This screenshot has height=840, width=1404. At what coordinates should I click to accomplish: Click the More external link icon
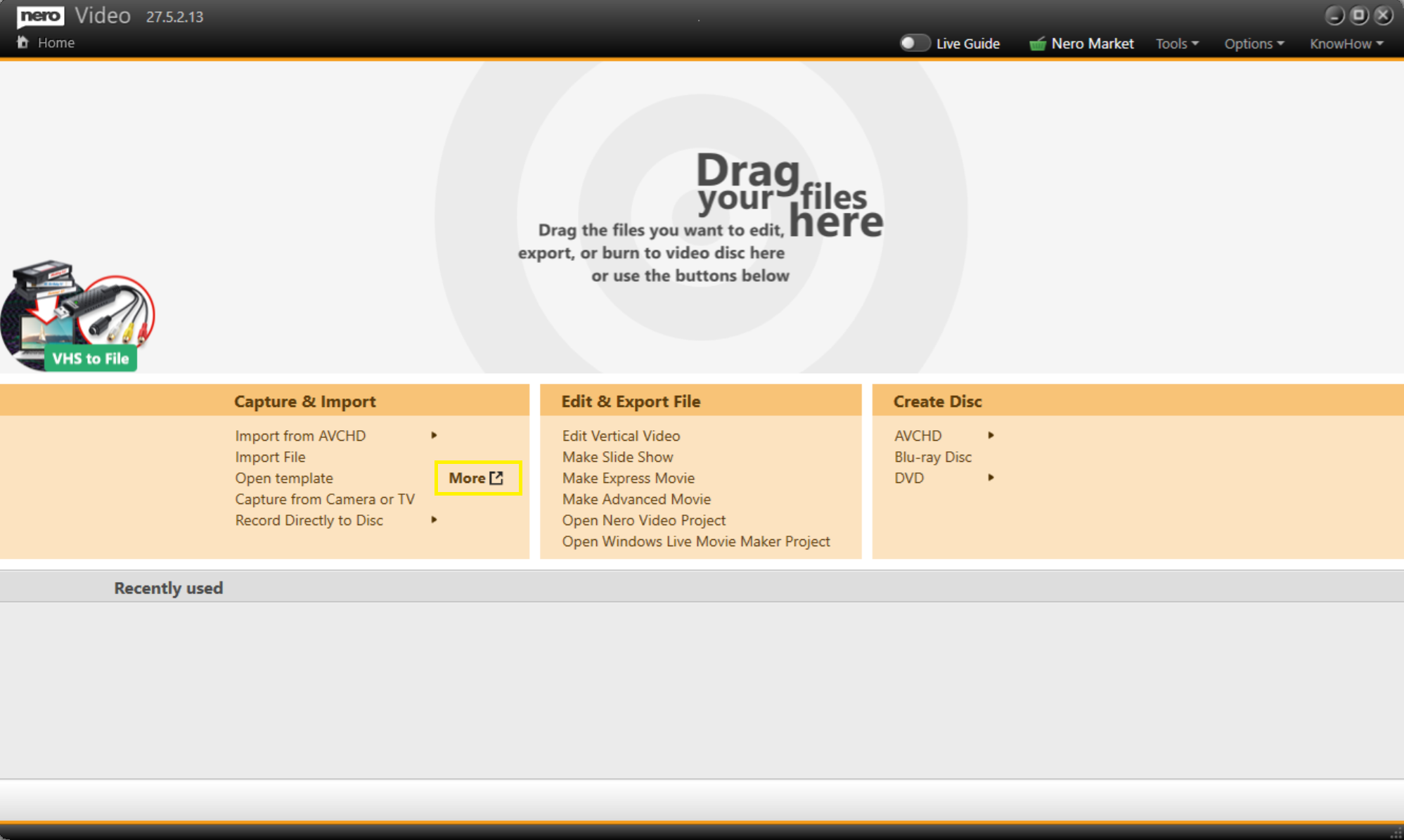(x=496, y=478)
